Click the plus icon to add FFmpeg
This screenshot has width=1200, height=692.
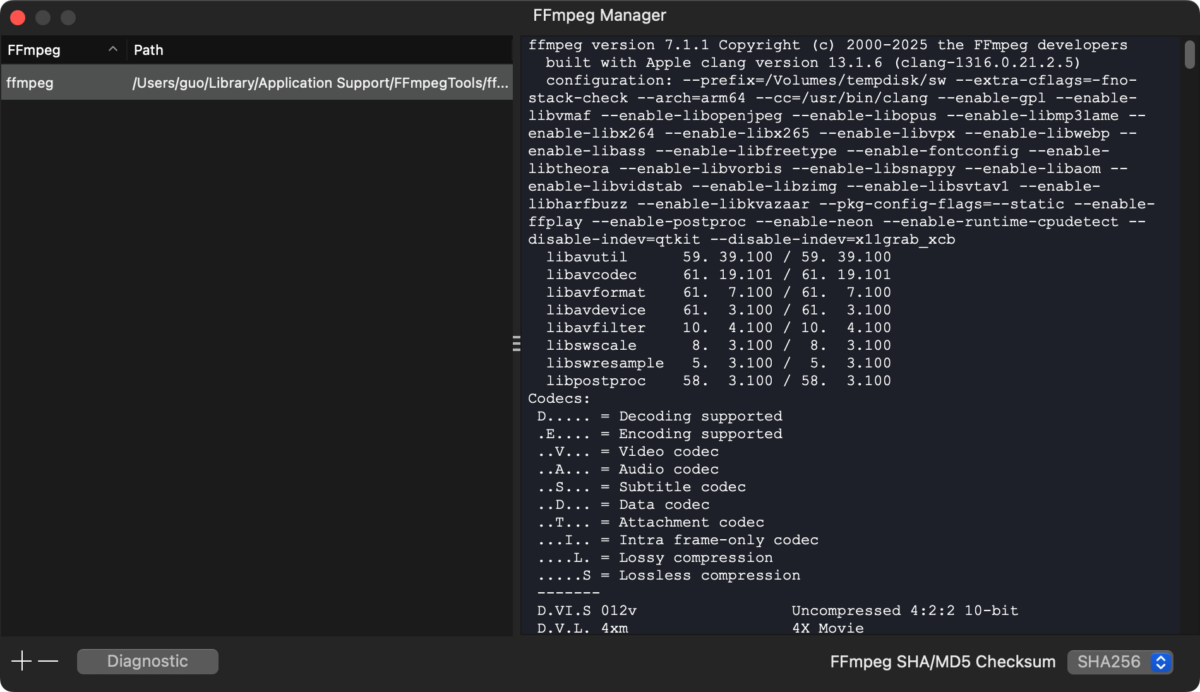(x=21, y=661)
